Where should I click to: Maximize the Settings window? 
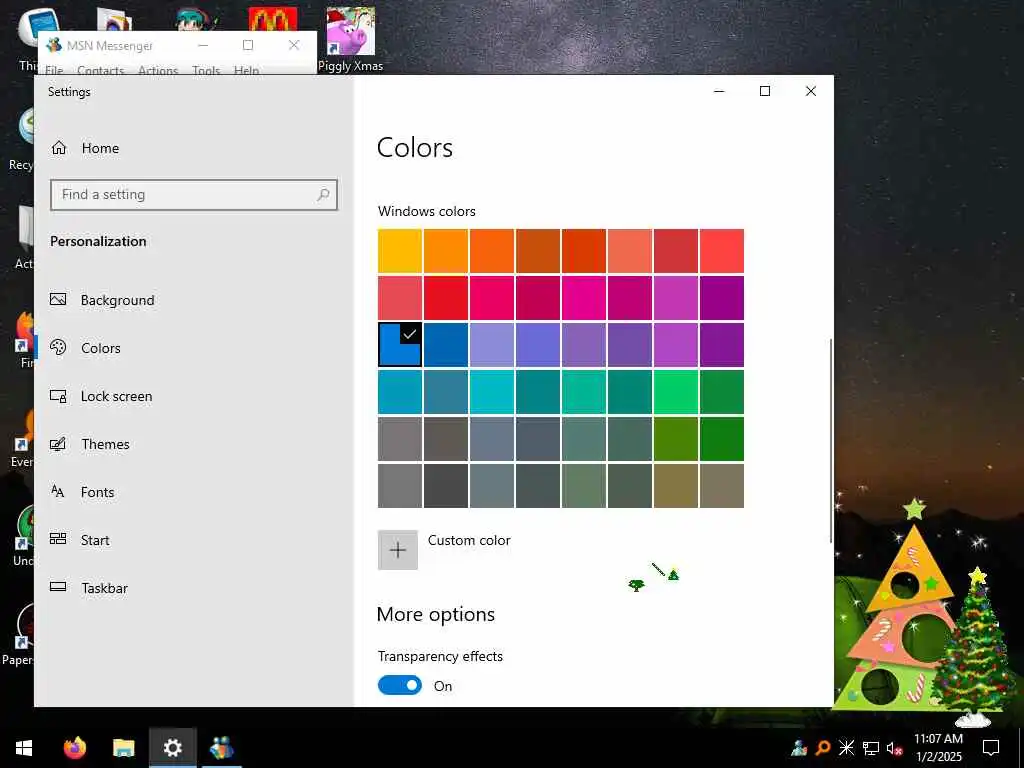[765, 91]
